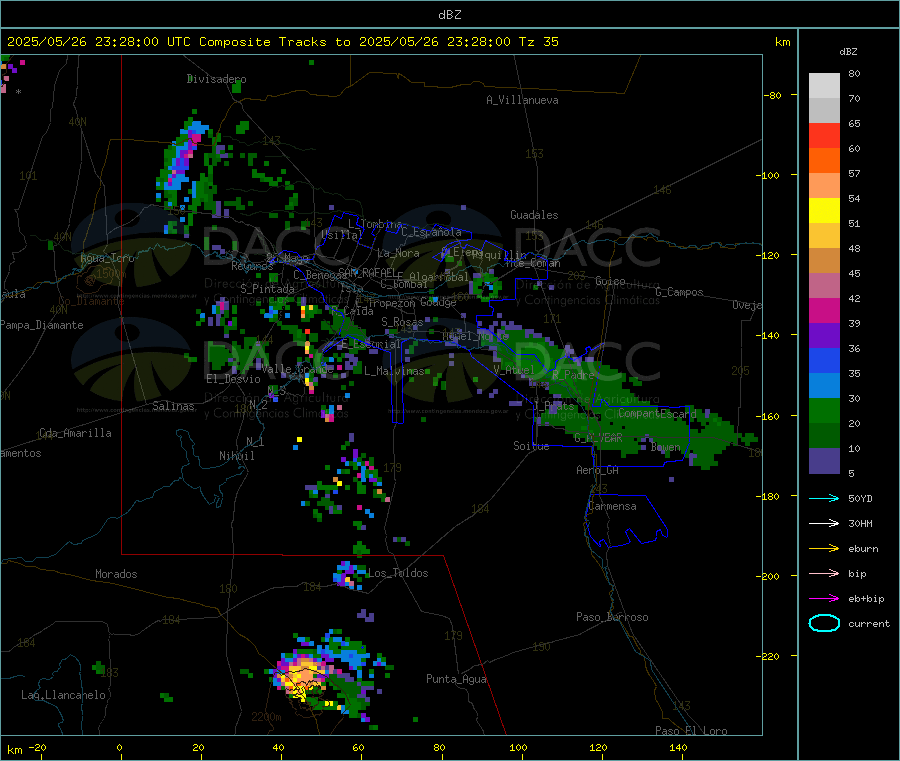
Task: Click the 'Bowen' map label
Action: 665,447
